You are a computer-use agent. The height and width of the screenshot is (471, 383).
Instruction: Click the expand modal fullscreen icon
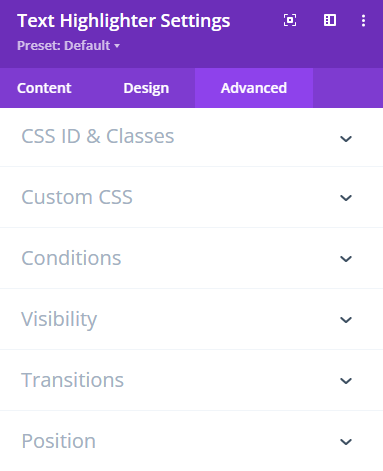[290, 21]
